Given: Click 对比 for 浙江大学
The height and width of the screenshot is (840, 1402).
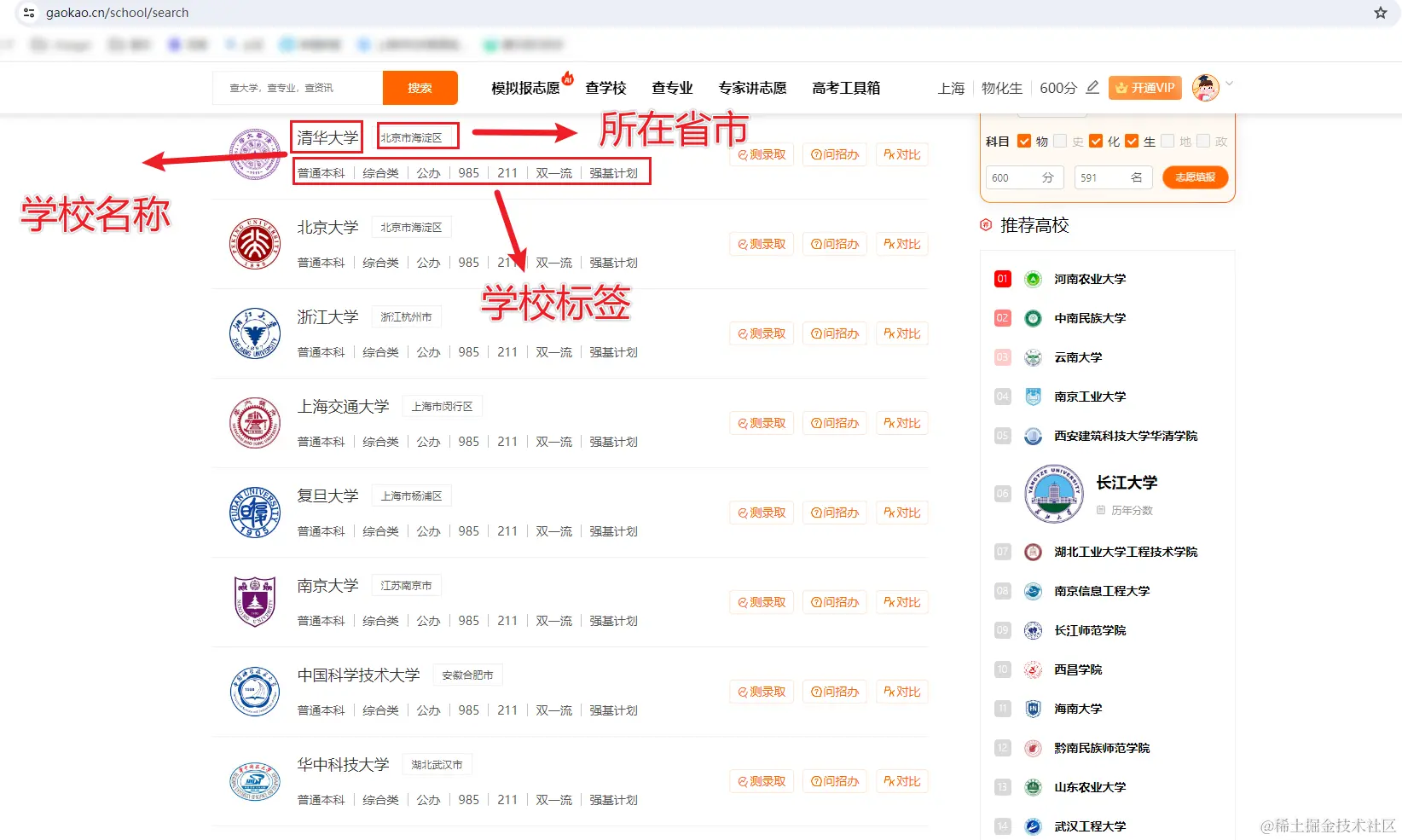Looking at the screenshot, I should tap(902, 333).
